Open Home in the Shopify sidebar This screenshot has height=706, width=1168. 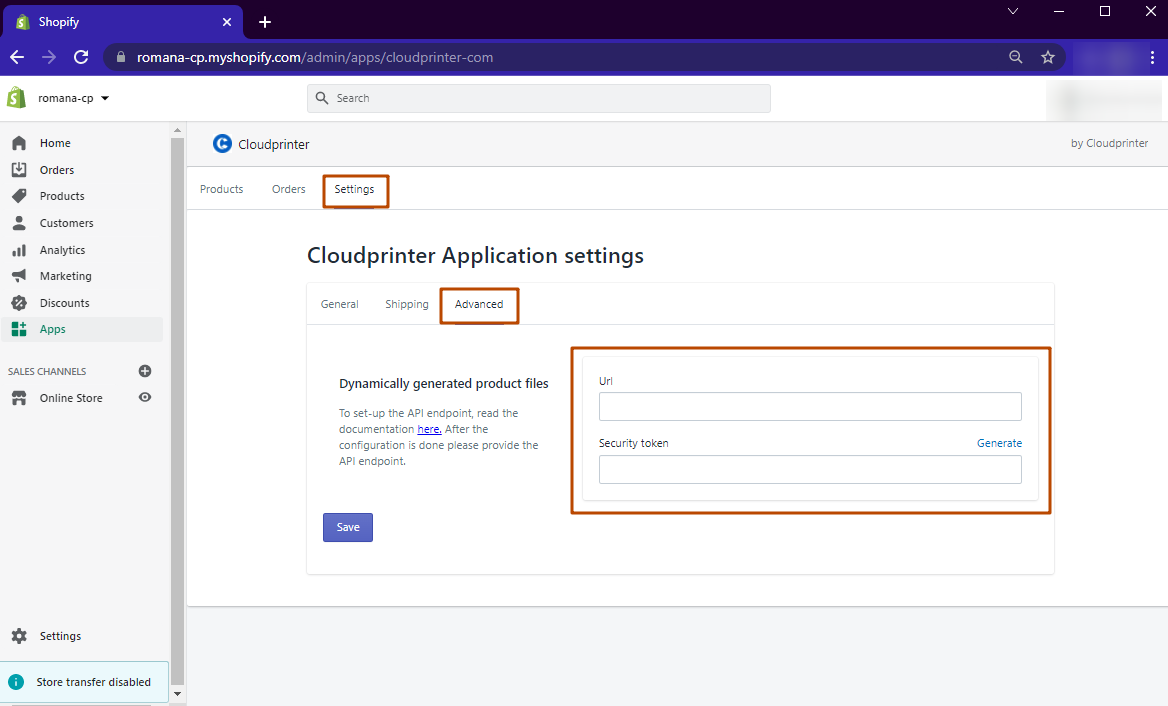coord(55,143)
